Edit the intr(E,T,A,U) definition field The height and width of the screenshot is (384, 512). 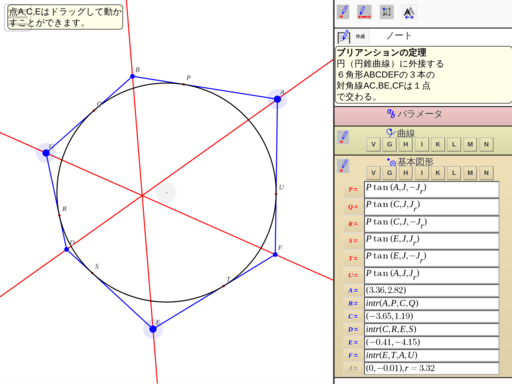pos(432,355)
